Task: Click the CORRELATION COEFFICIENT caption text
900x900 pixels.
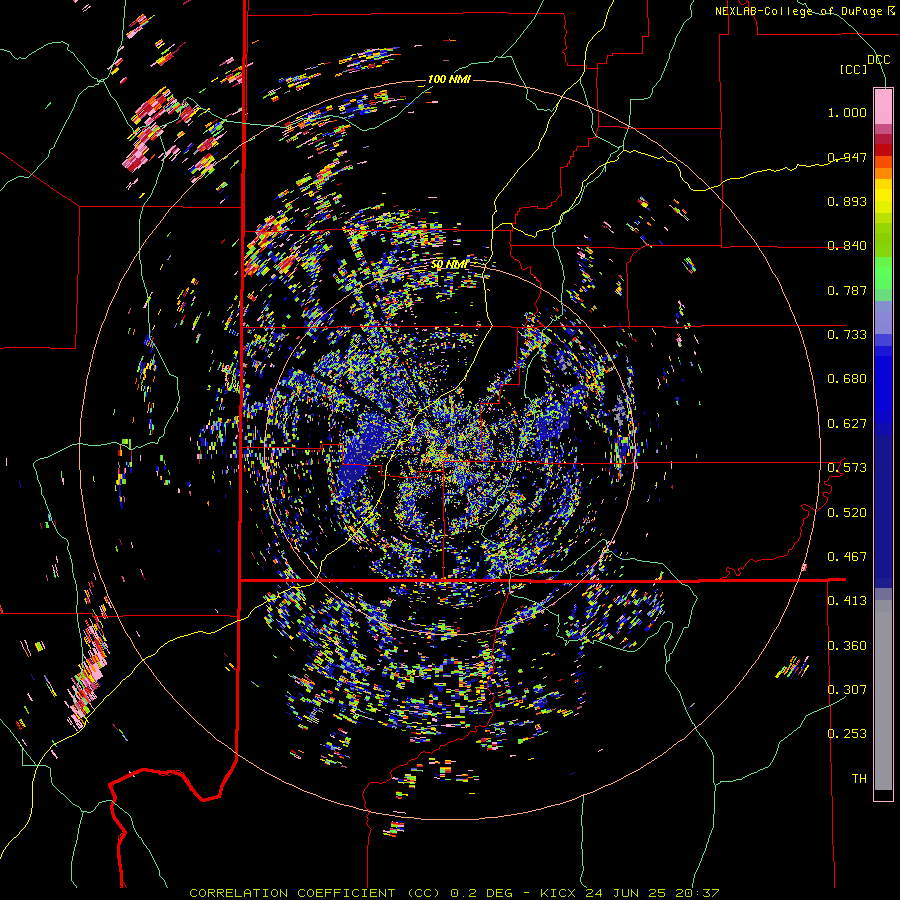Action: pos(292,893)
